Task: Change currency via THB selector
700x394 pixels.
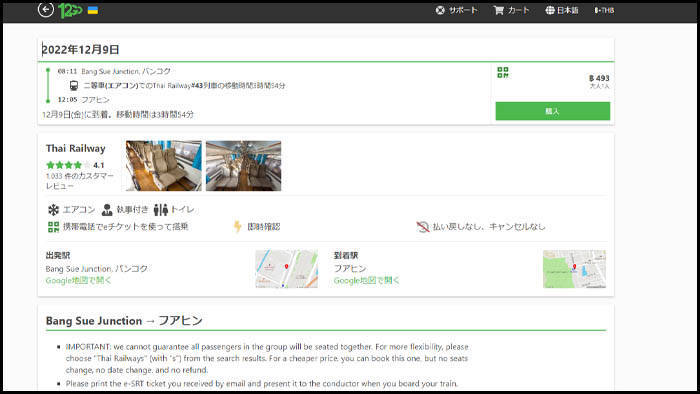Action: 604,10
